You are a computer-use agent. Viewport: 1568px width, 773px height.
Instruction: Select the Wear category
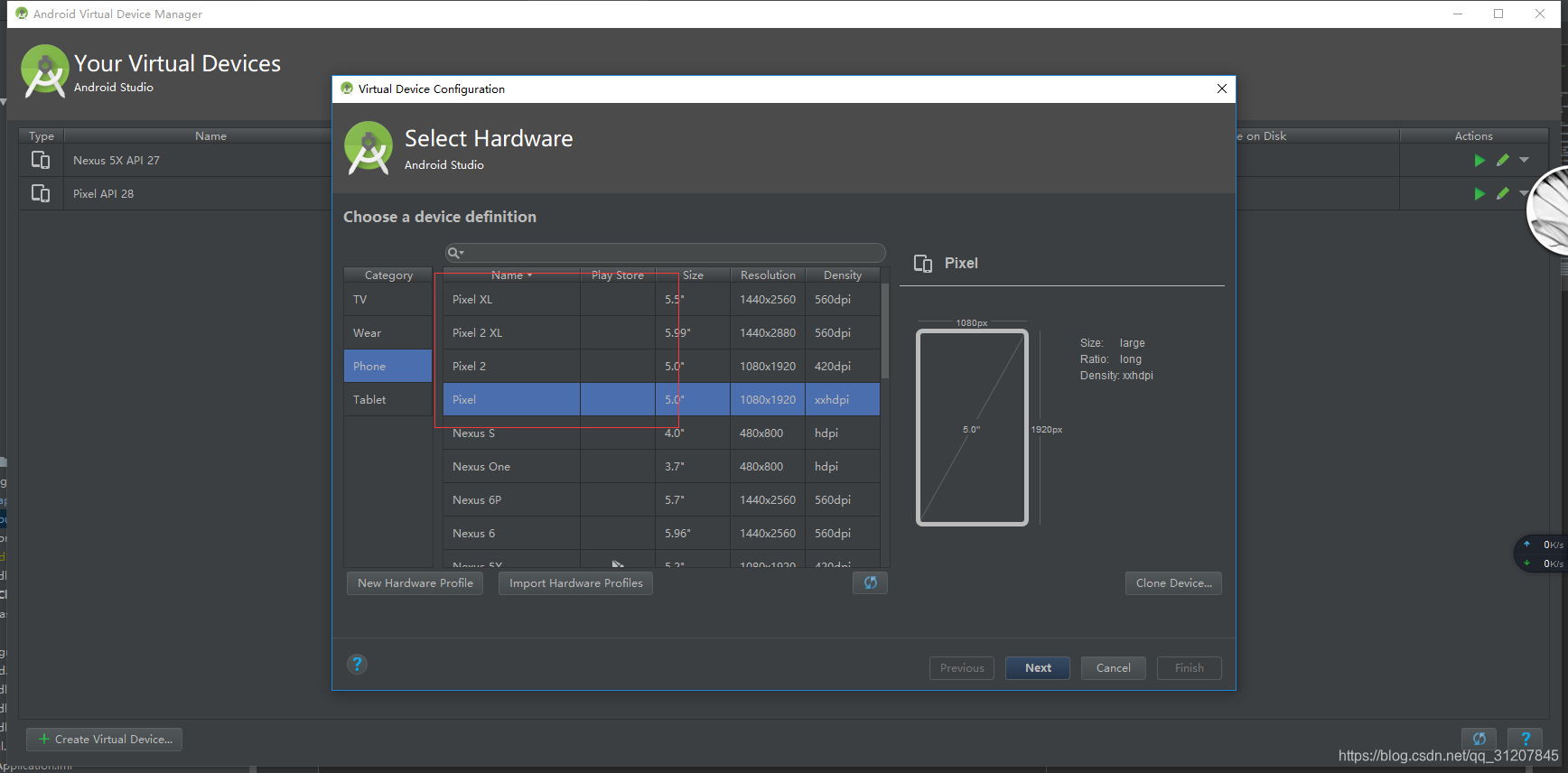click(x=387, y=332)
